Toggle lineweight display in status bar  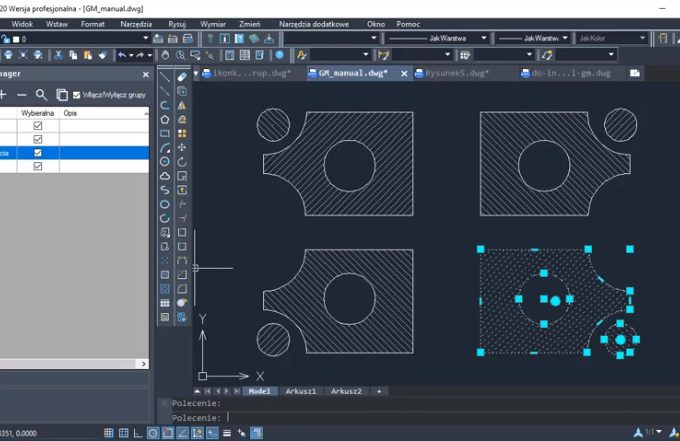click(227, 433)
